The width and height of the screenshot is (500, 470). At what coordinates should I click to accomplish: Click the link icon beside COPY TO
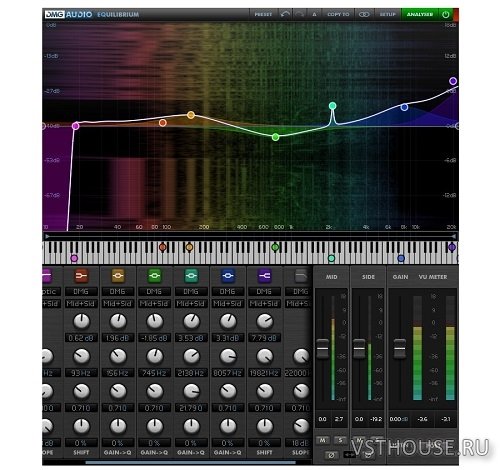tap(364, 14)
